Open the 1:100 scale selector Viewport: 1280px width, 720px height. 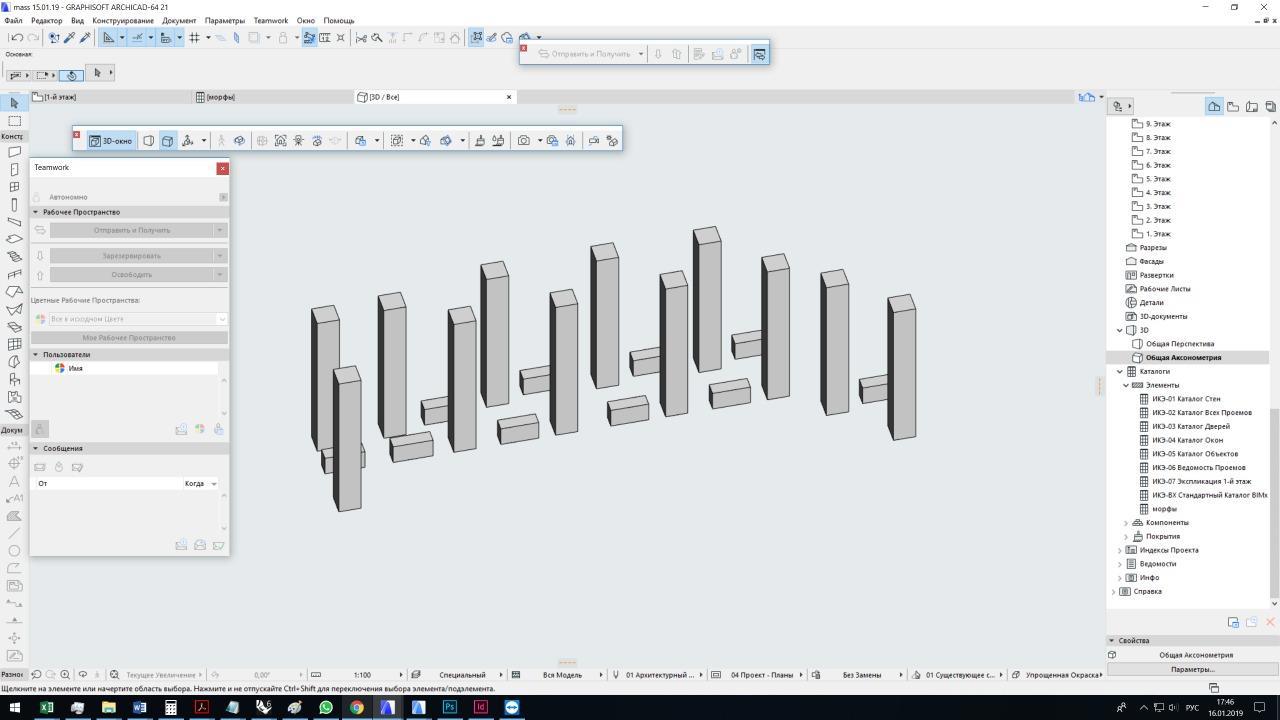click(362, 675)
